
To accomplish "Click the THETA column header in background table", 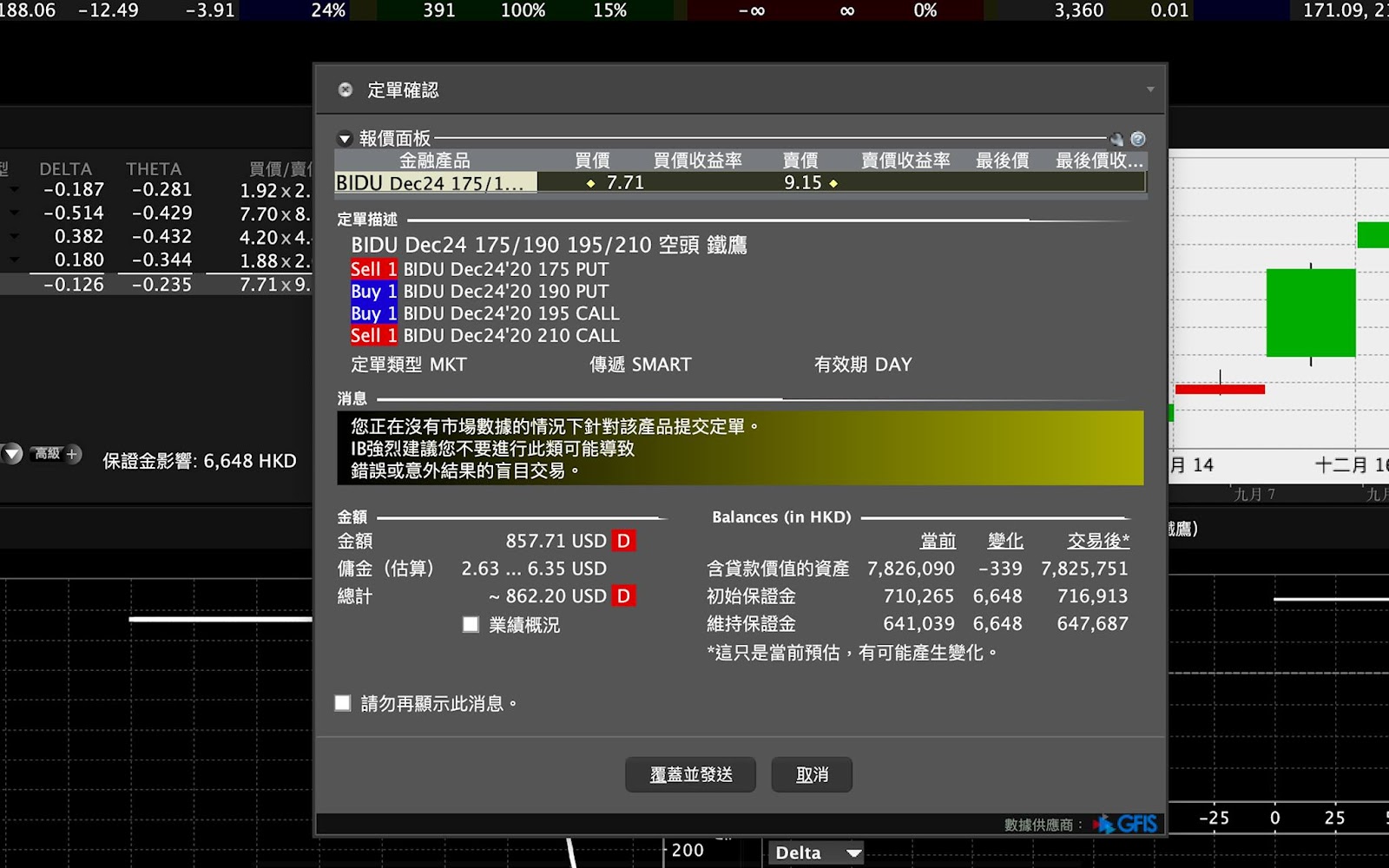I will click(x=154, y=169).
